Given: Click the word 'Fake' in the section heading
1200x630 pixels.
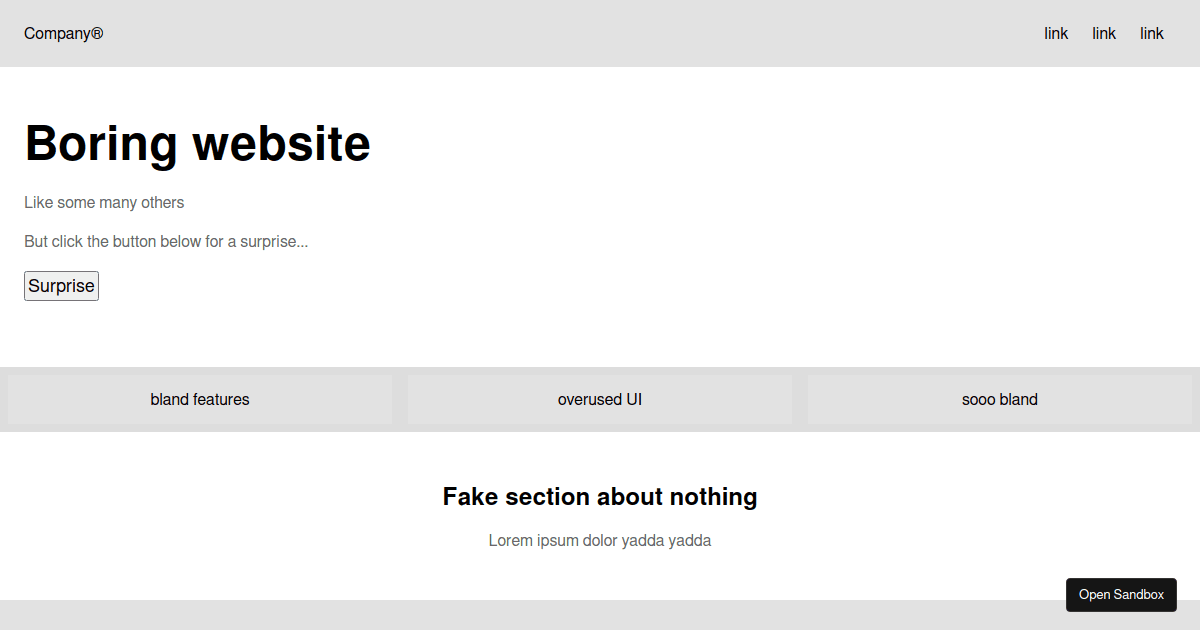Looking at the screenshot, I should click(470, 497).
